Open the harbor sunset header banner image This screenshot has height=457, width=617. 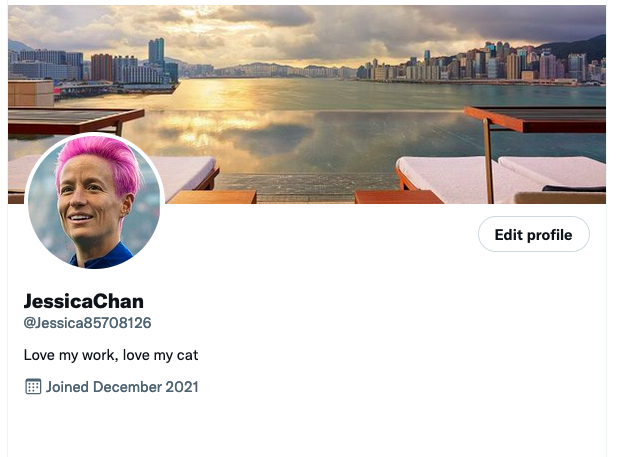pyautogui.click(x=307, y=104)
